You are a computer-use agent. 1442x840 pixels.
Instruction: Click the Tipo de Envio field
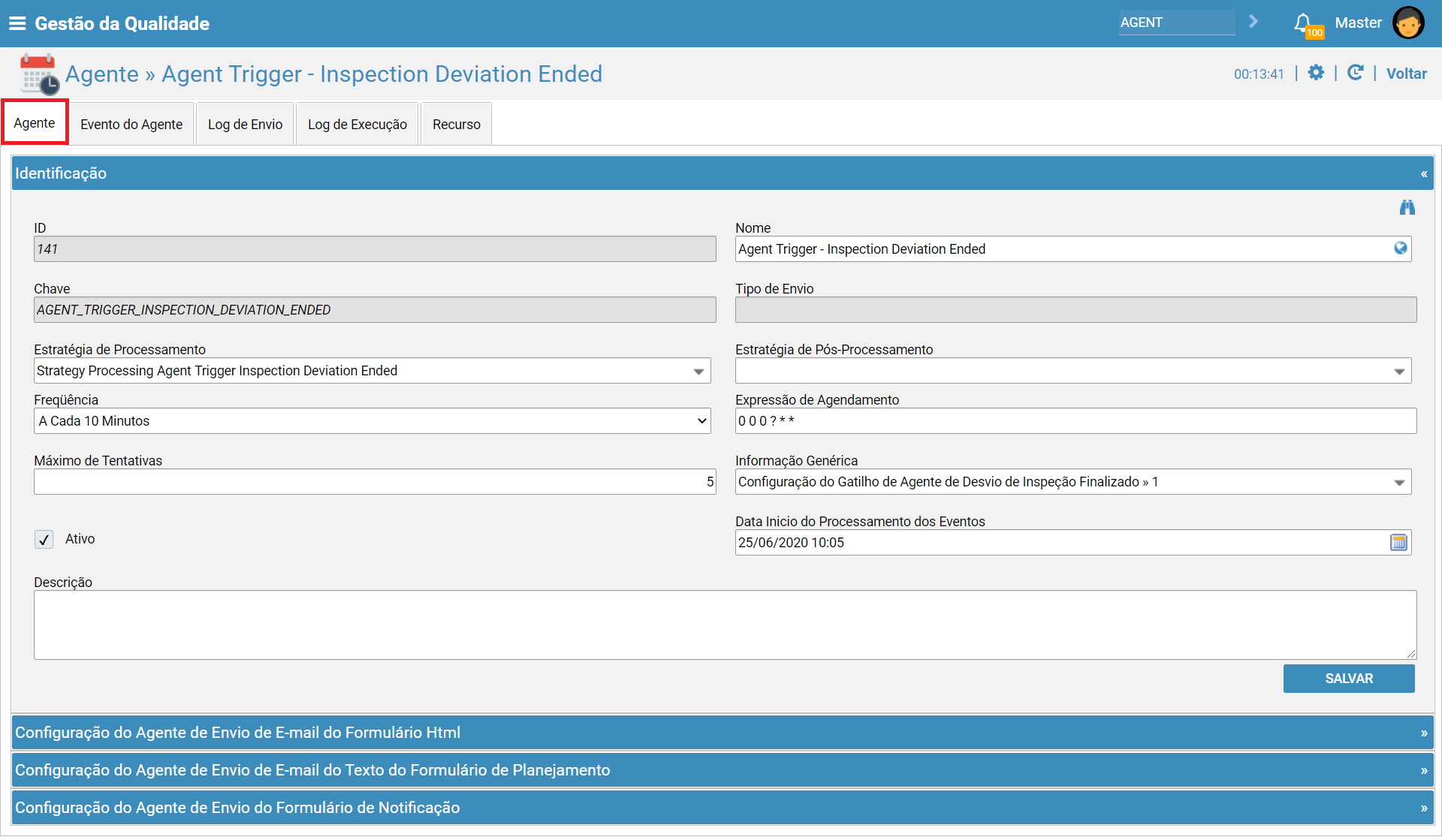click(1075, 310)
